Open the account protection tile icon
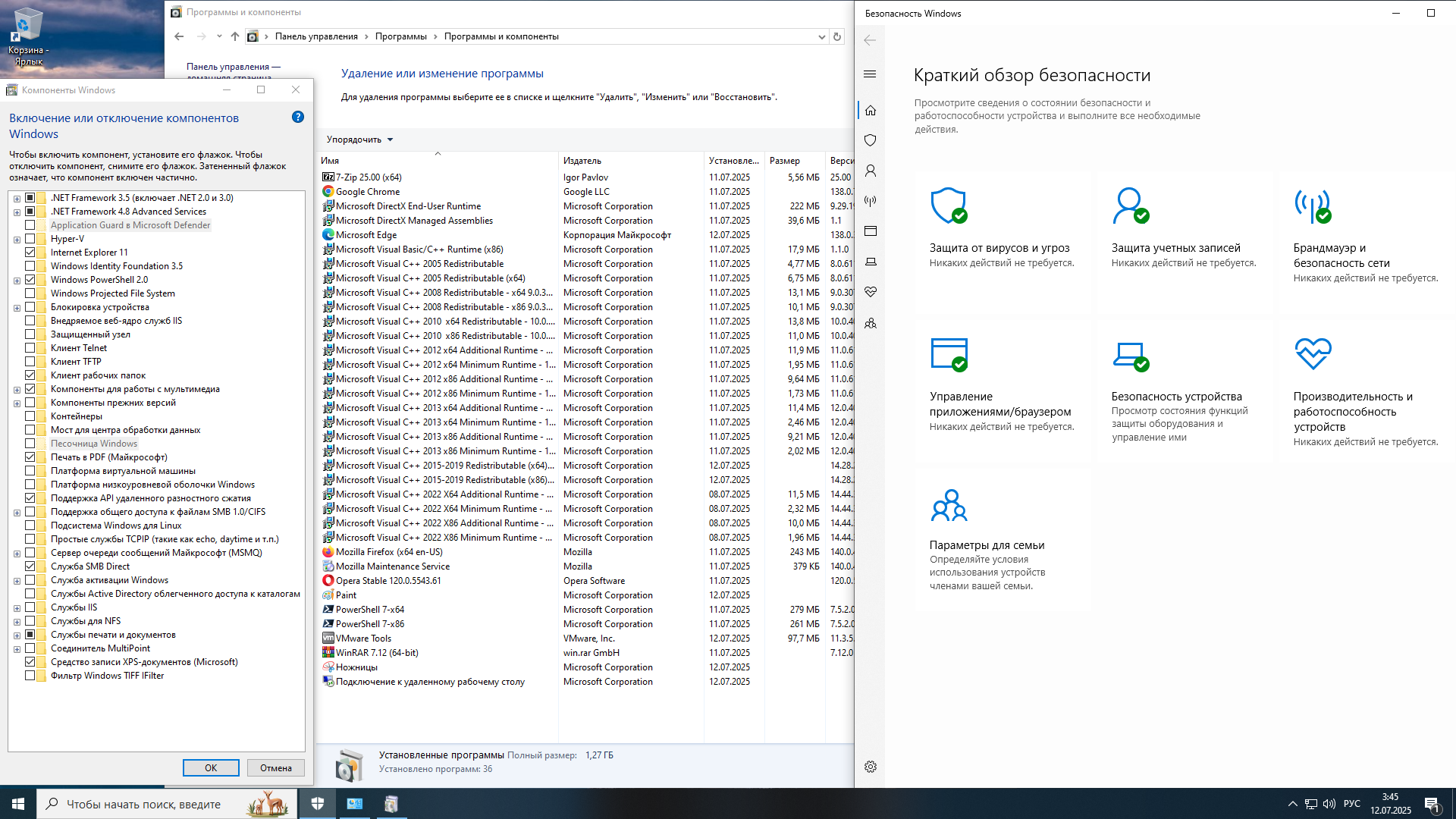Screen dimensions: 1456x819 pos(1130,206)
